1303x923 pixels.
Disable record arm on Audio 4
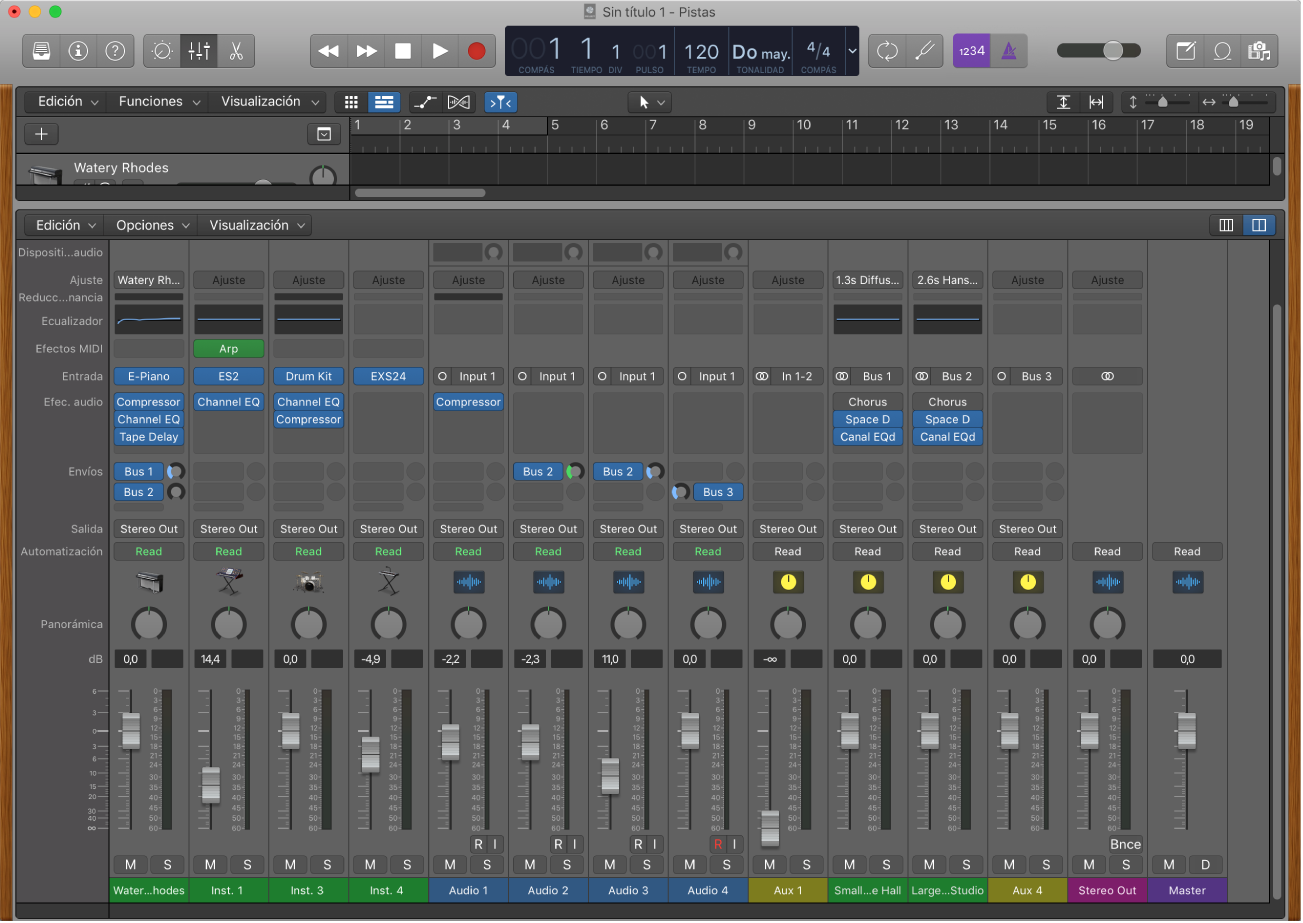click(x=718, y=844)
